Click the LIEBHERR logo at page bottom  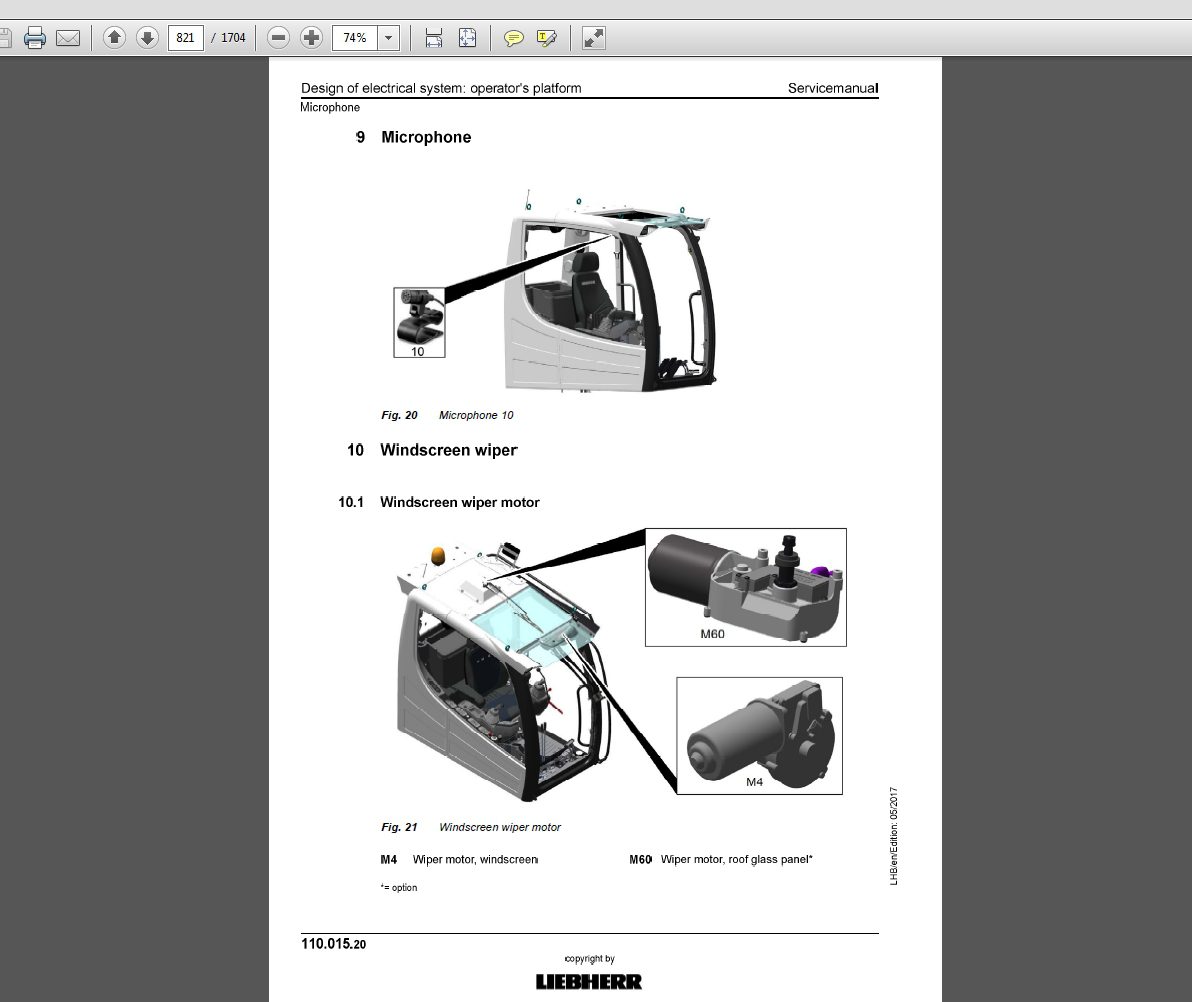(588, 981)
